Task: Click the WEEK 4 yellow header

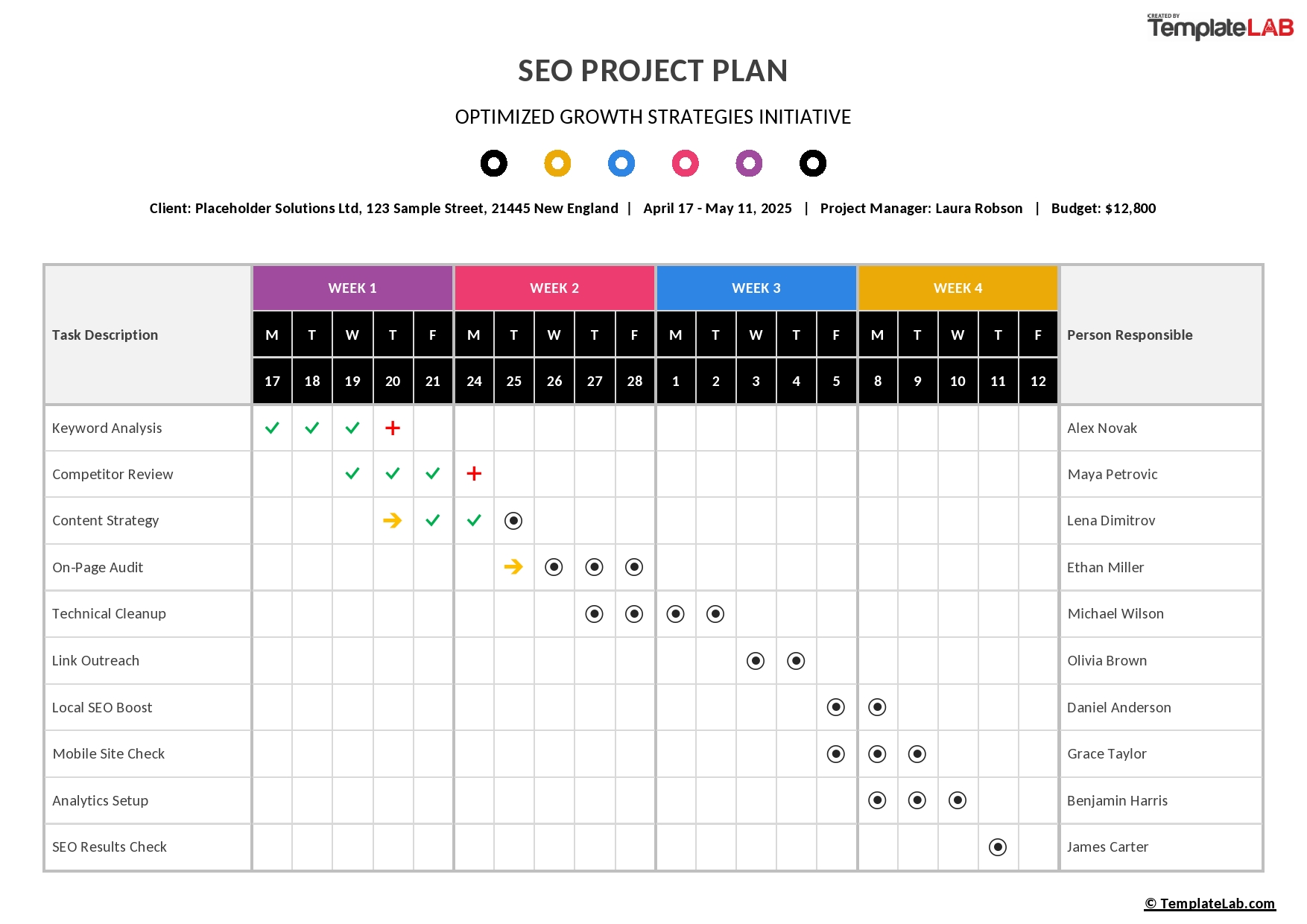Action: coord(958,288)
